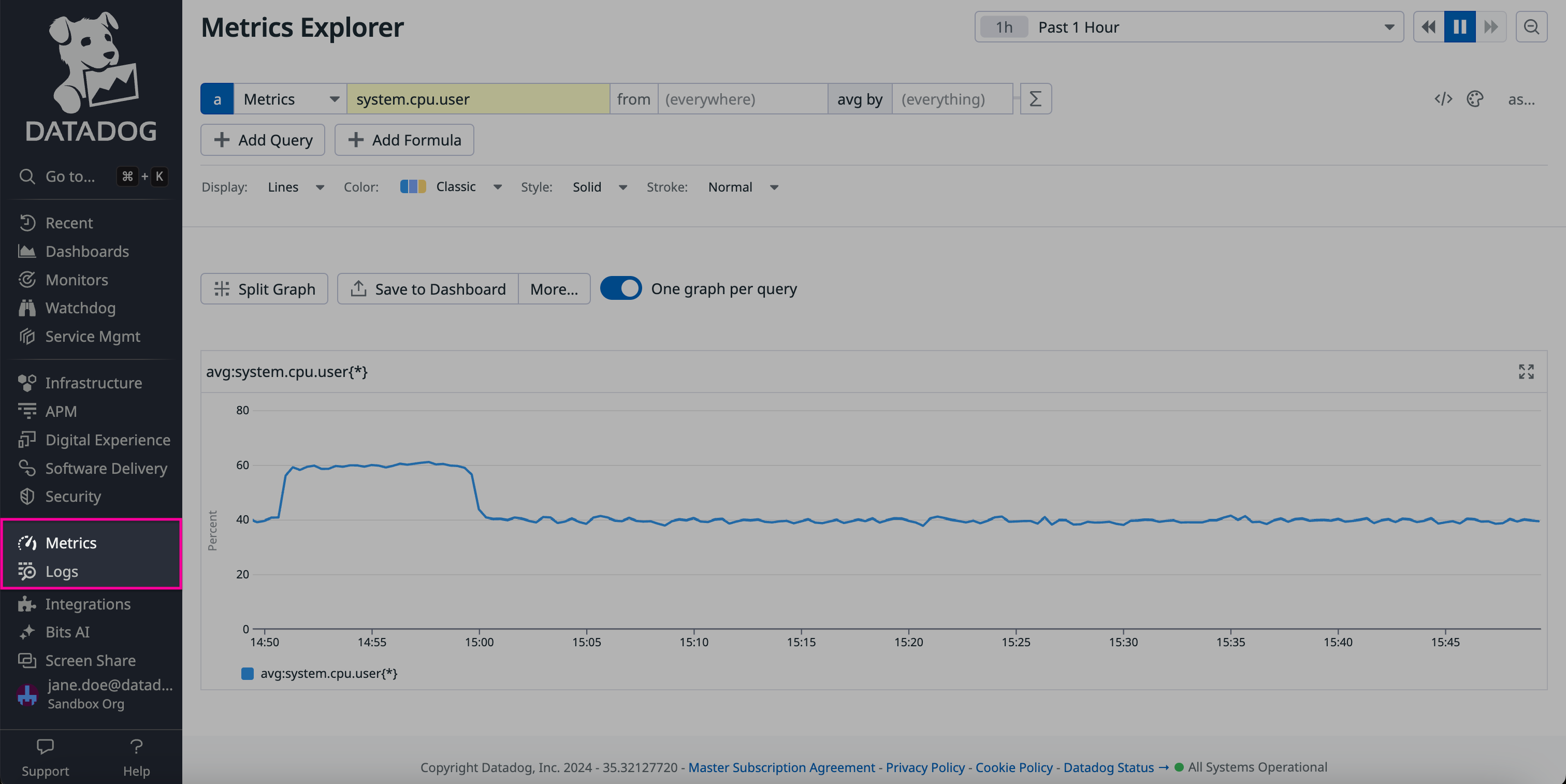The height and width of the screenshot is (784, 1566).
Task: View the query as code with </> icon
Action: click(1443, 99)
